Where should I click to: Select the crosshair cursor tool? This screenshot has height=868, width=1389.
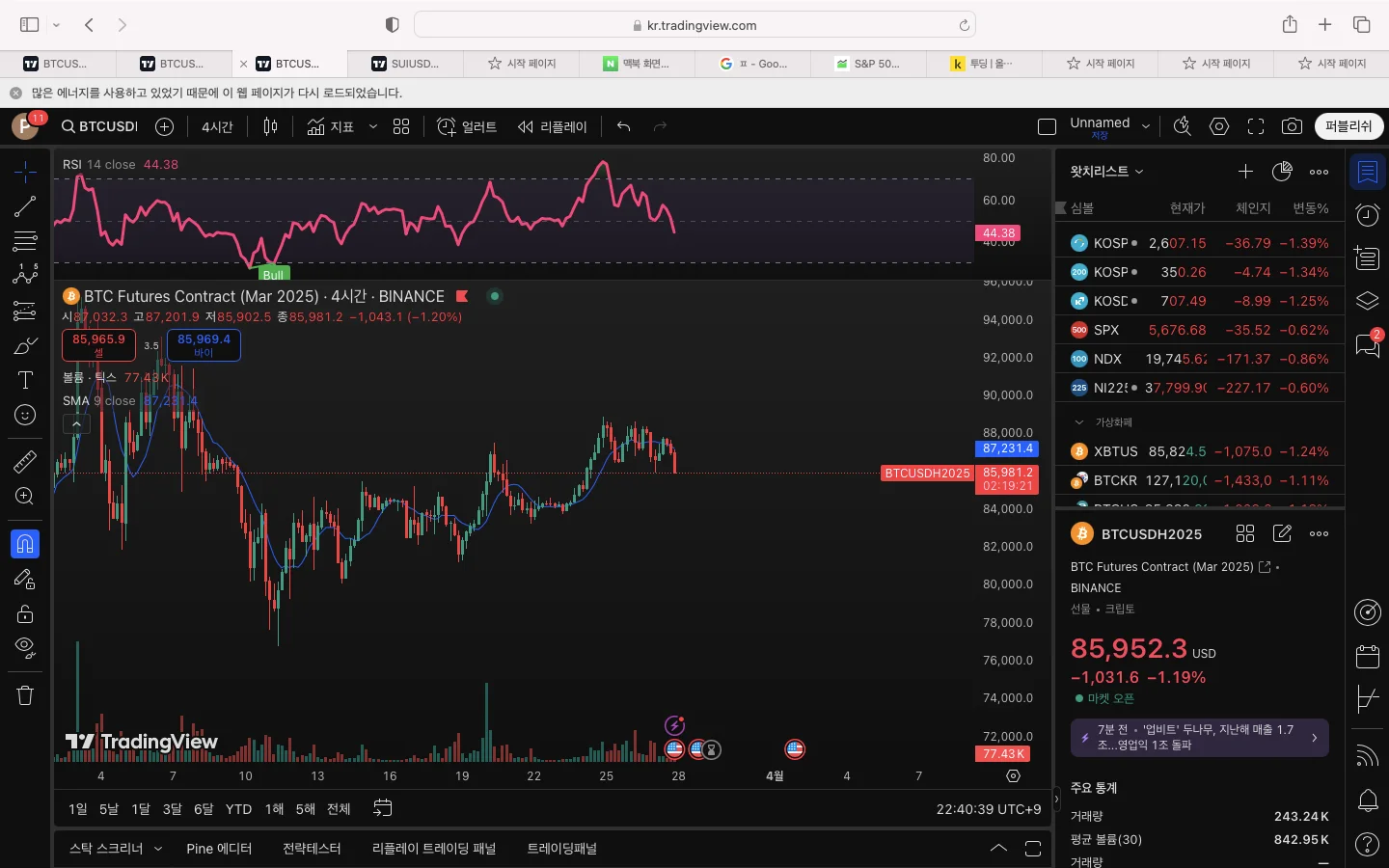pyautogui.click(x=25, y=172)
